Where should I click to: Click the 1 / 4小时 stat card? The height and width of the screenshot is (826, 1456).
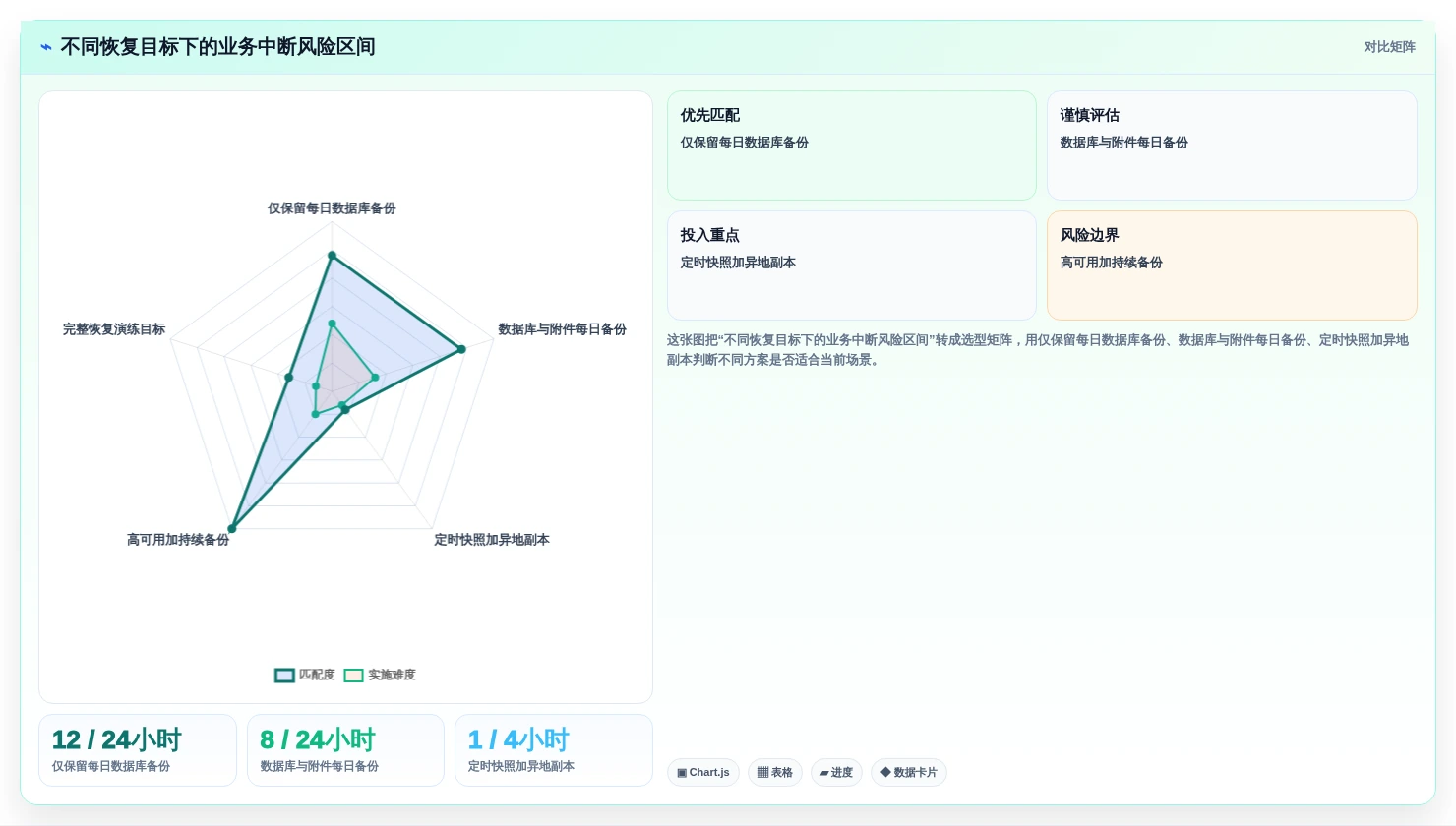[x=554, y=750]
